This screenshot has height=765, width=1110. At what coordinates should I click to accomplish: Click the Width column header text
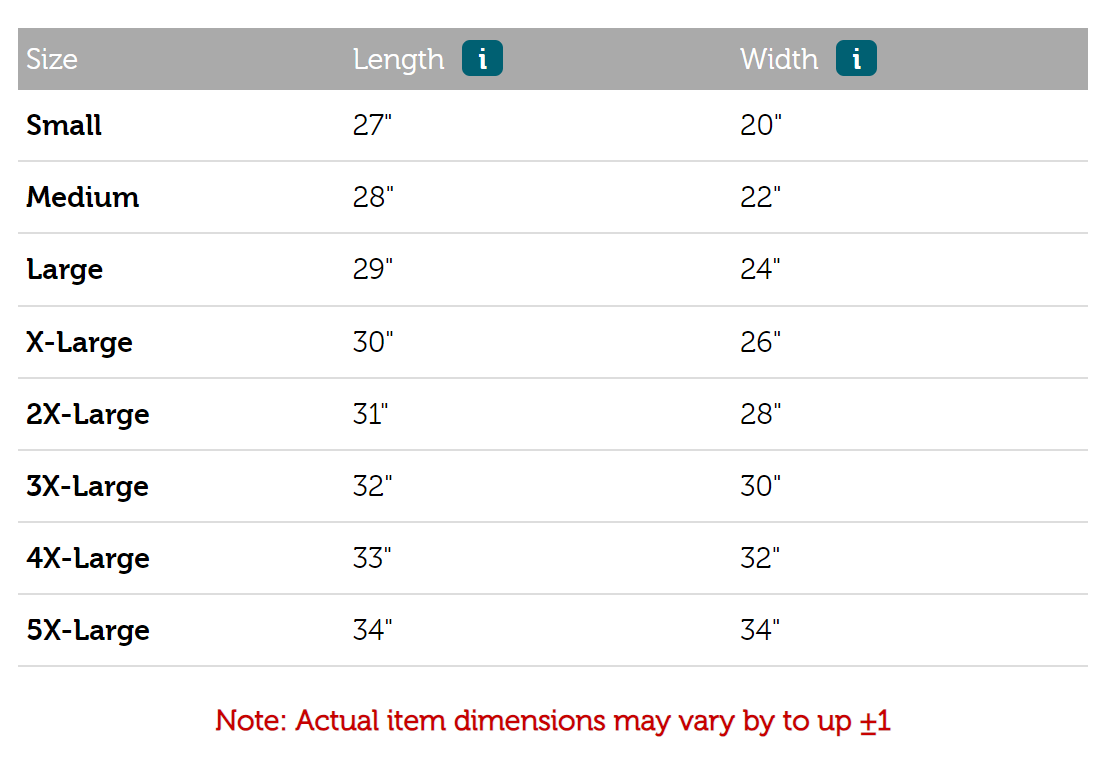[x=779, y=60]
